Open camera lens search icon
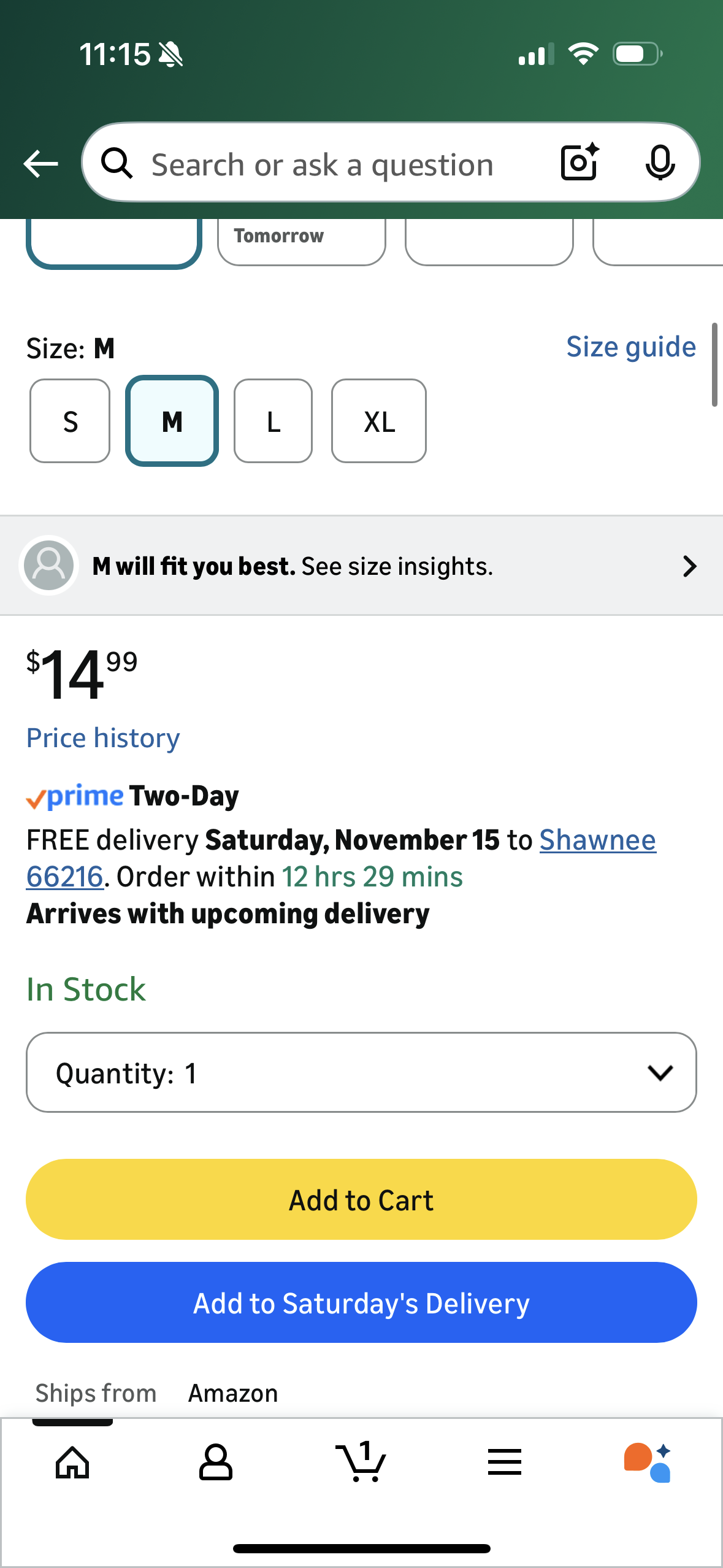Image resolution: width=723 pixels, height=1568 pixels. (579, 163)
